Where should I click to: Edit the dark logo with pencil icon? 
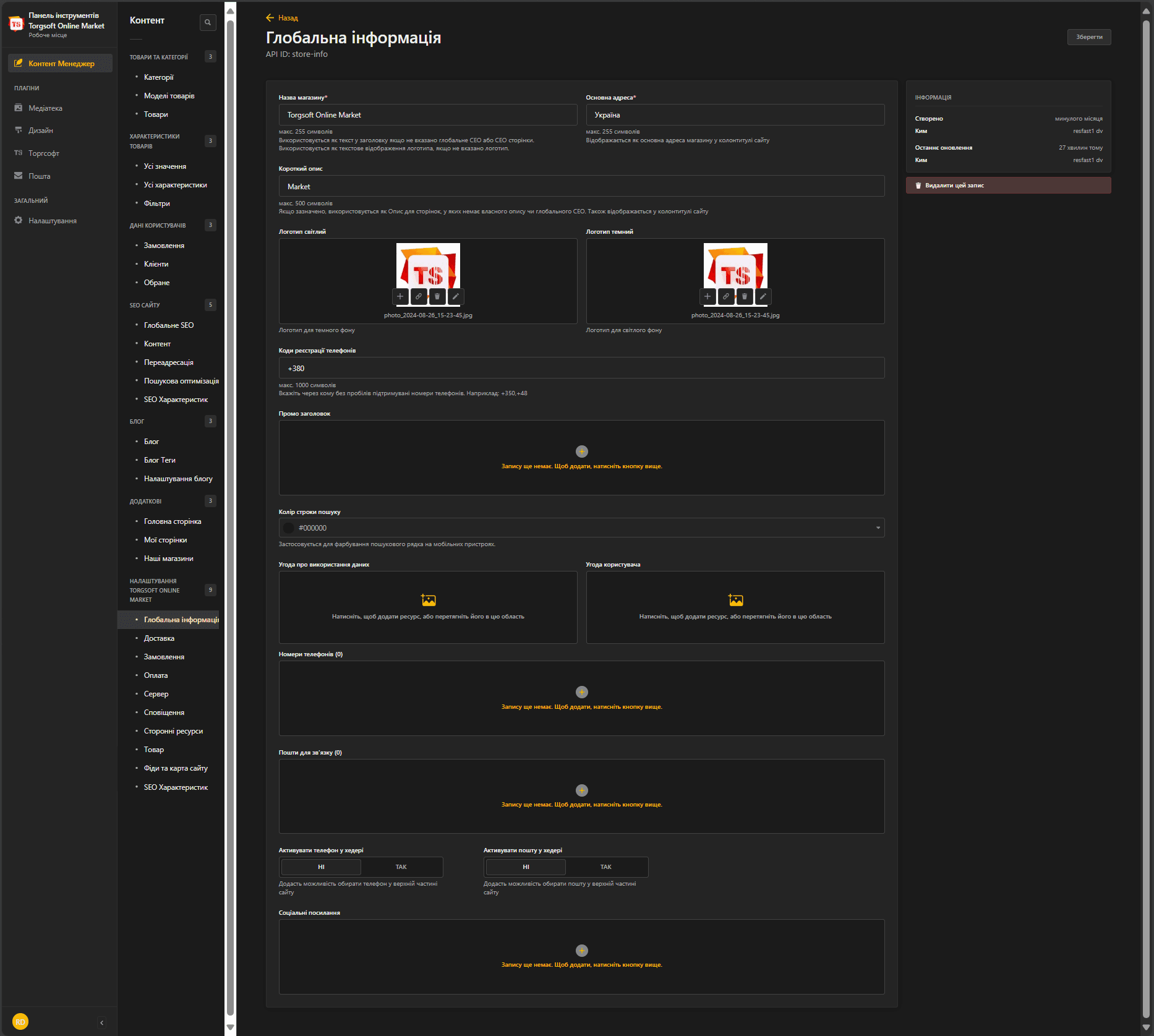coord(763,297)
